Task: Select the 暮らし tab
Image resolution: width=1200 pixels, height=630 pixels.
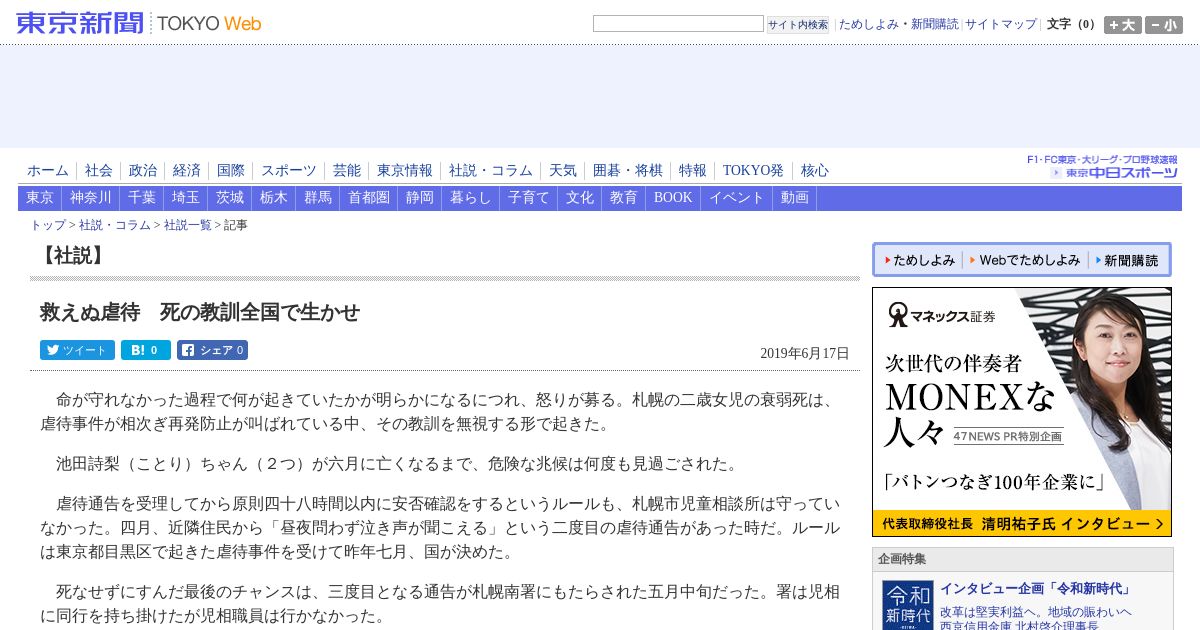Action: pyautogui.click(x=471, y=198)
